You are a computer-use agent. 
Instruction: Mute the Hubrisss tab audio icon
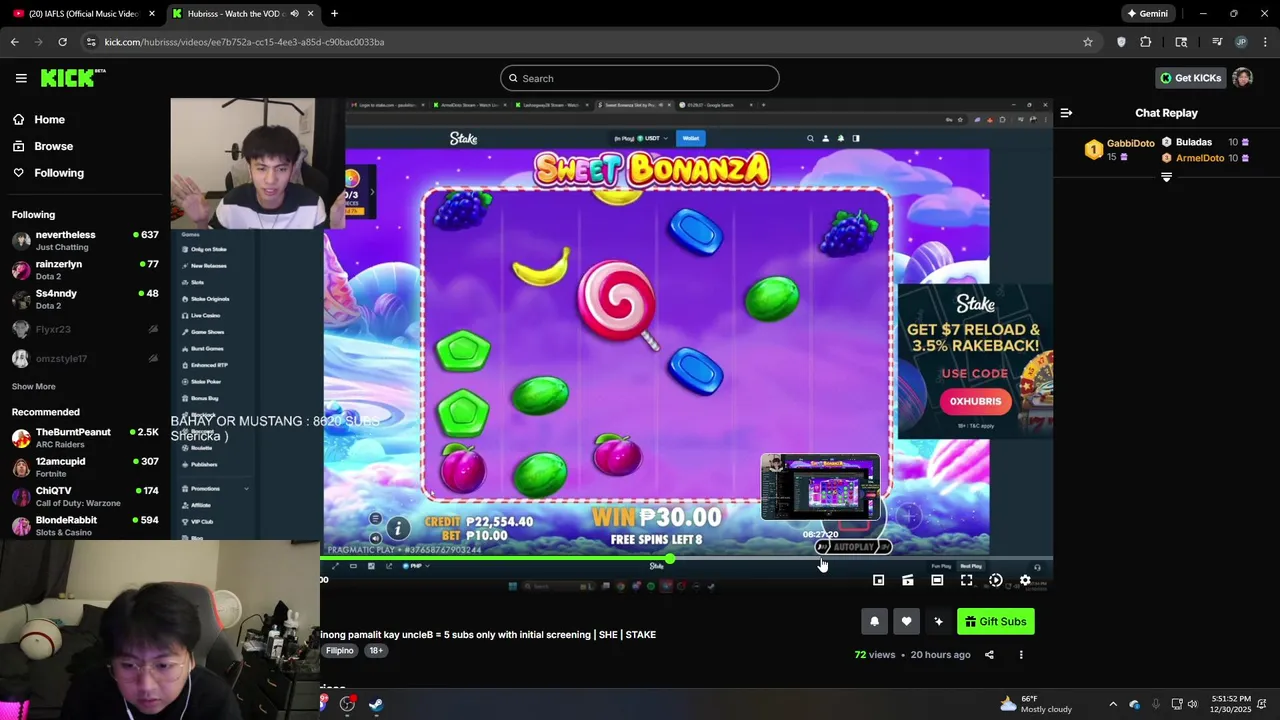click(294, 14)
